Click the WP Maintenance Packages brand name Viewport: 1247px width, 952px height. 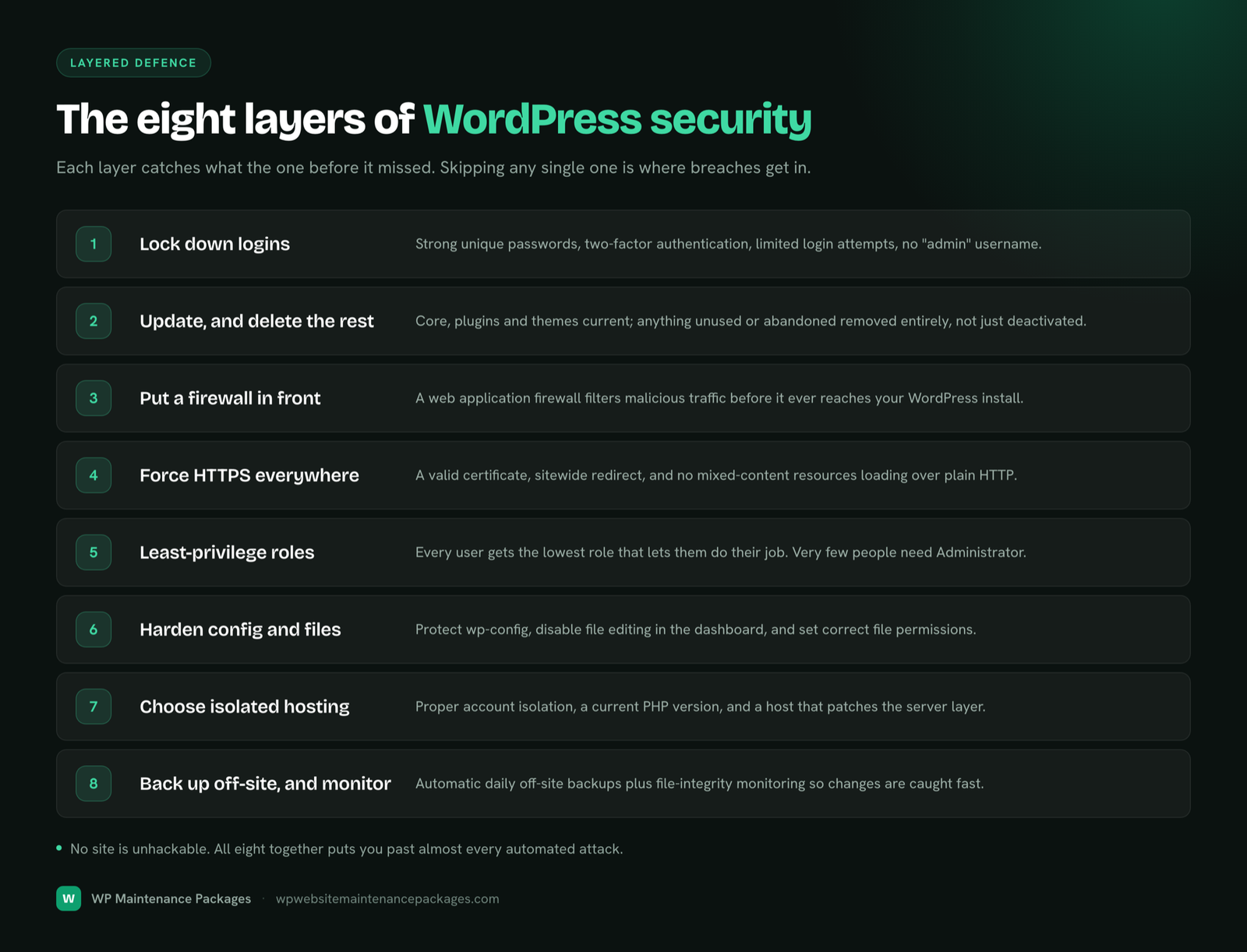coord(171,899)
